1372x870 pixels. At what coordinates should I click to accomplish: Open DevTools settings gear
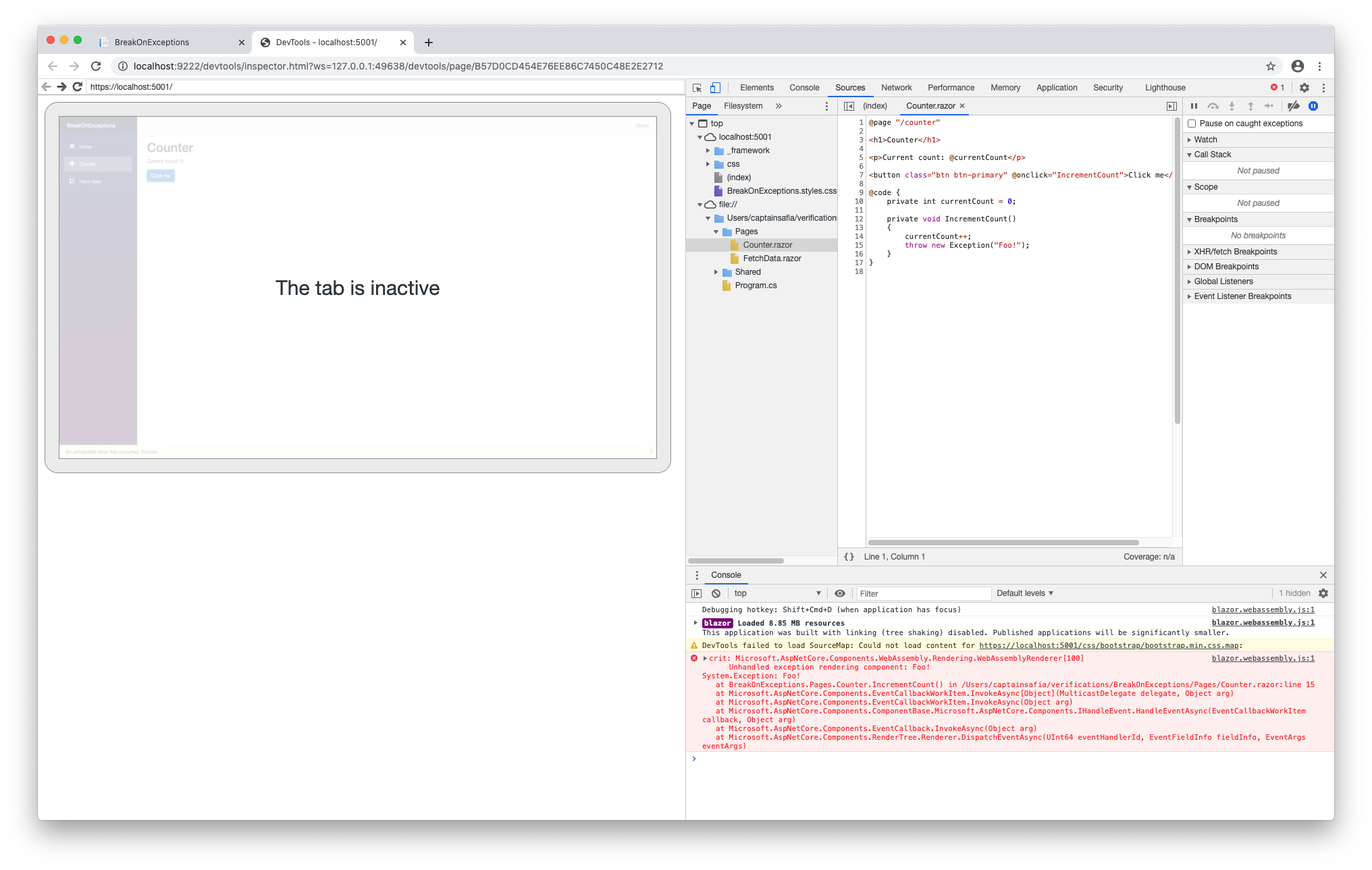point(1304,87)
